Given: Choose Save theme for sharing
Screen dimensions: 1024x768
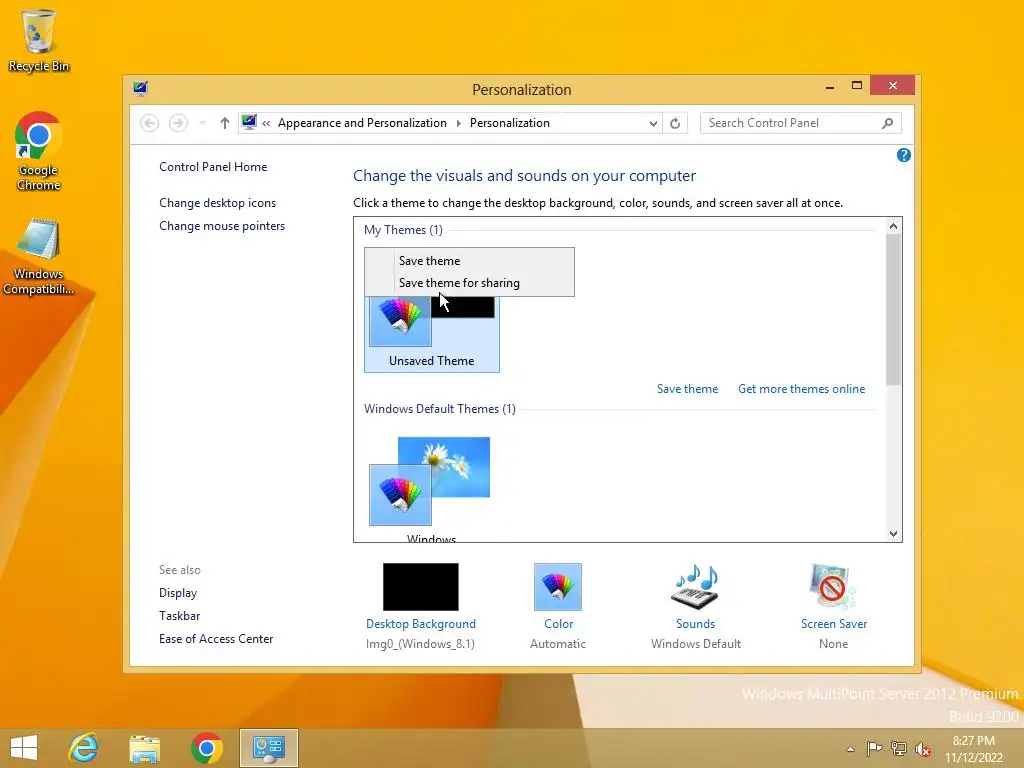Looking at the screenshot, I should [470, 283].
